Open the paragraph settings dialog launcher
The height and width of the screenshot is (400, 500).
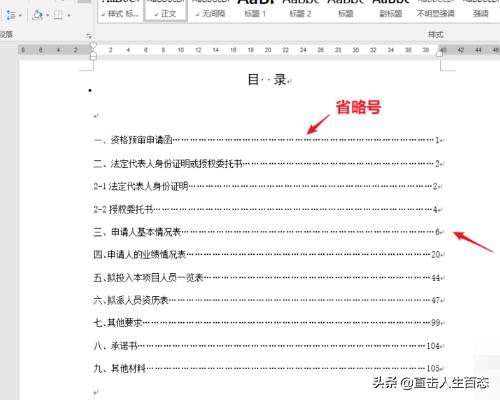coord(88,35)
